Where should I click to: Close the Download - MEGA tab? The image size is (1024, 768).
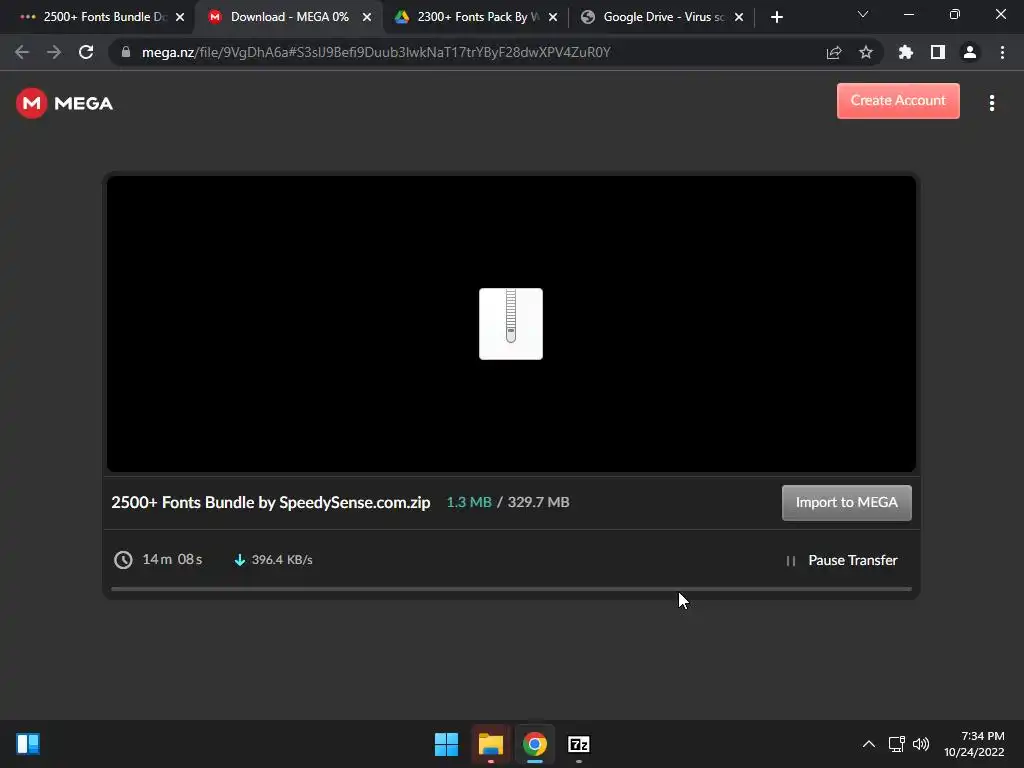pyautogui.click(x=367, y=17)
